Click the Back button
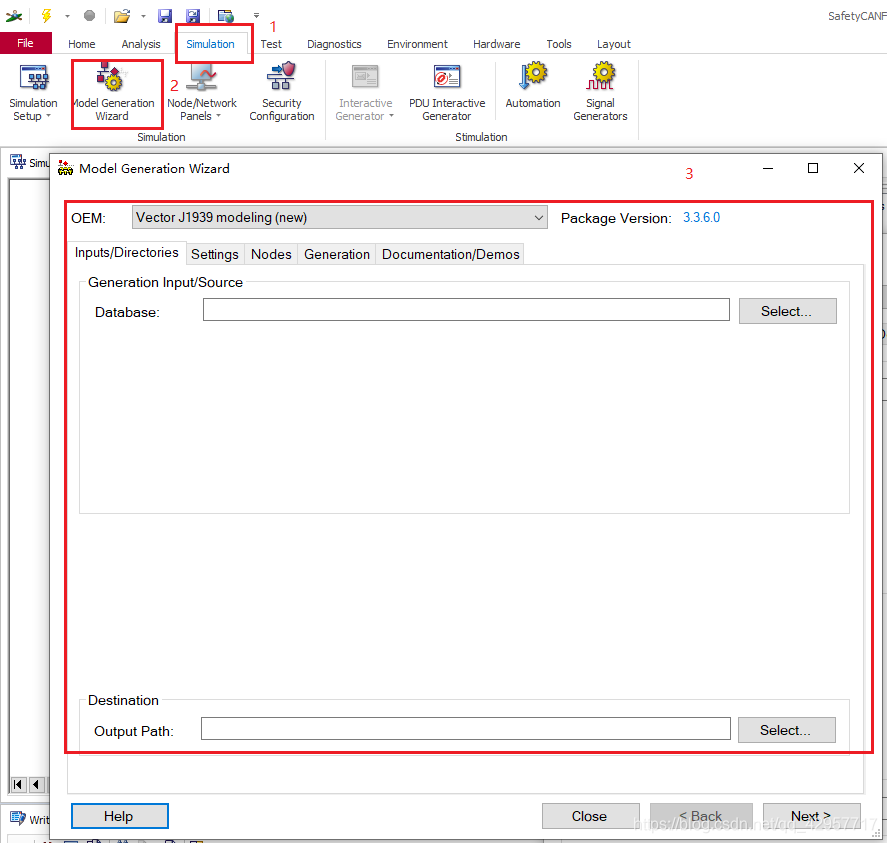The image size is (887, 843). pos(701,816)
